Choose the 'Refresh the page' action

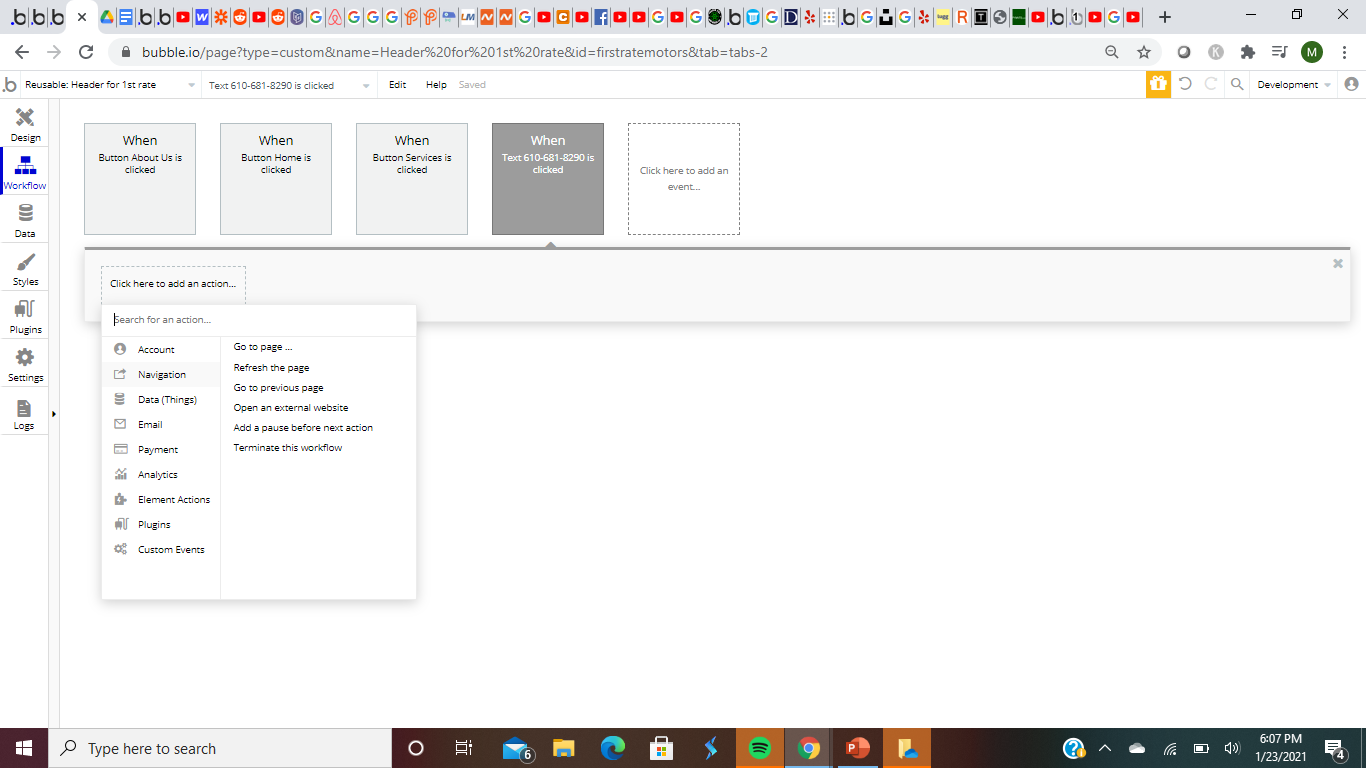272,367
